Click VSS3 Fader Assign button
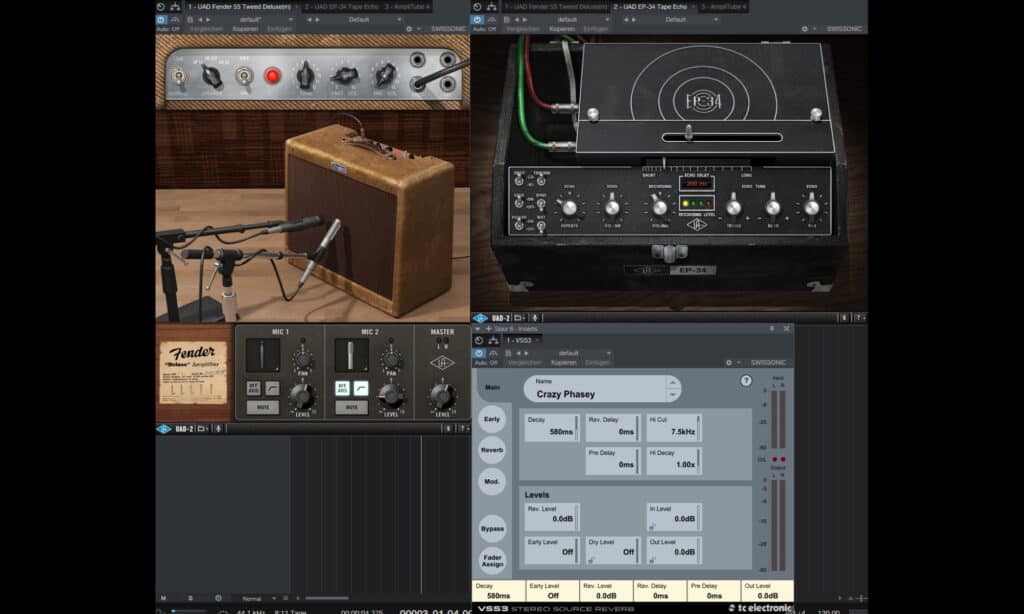 [x=492, y=560]
